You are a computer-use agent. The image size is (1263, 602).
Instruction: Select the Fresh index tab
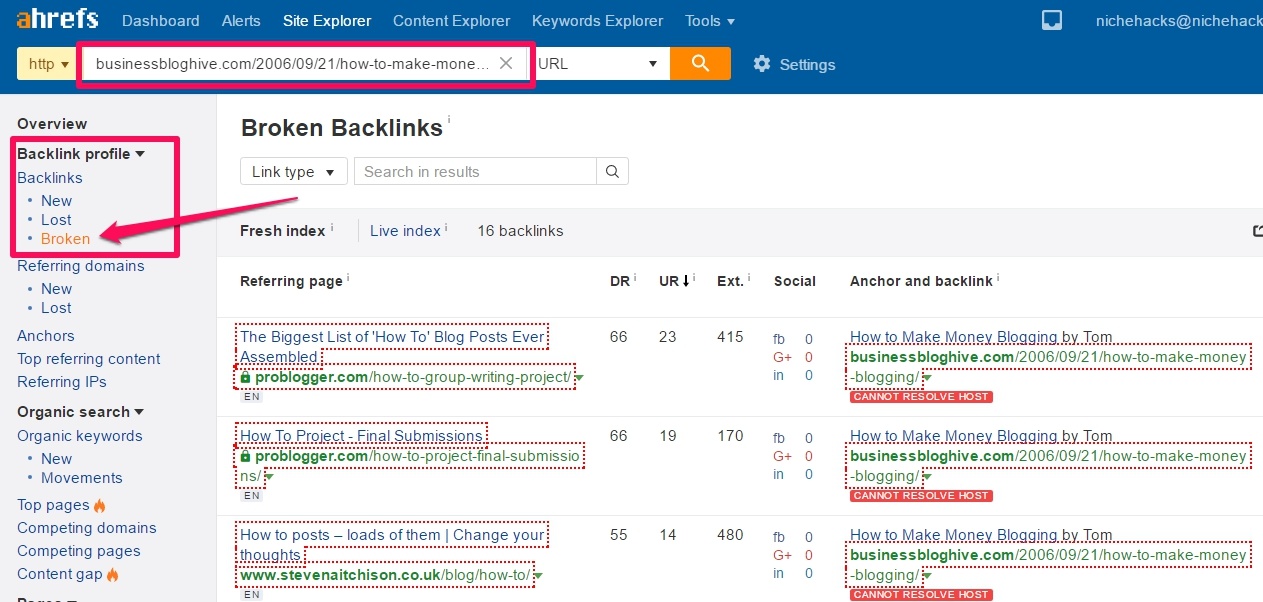tap(283, 231)
